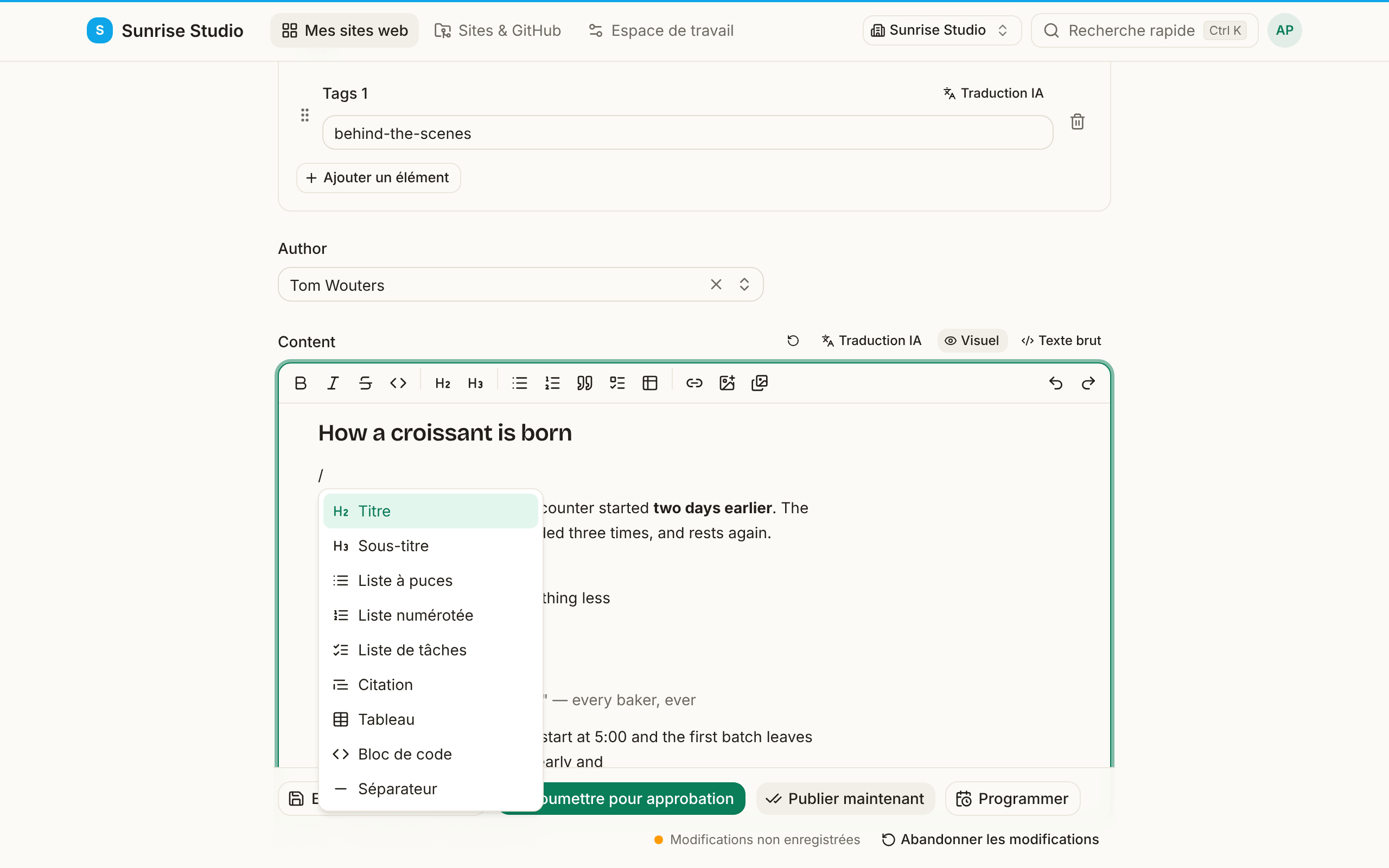The height and width of the screenshot is (868, 1389).
Task: Open the media gallery toolbar icon
Action: point(760,383)
